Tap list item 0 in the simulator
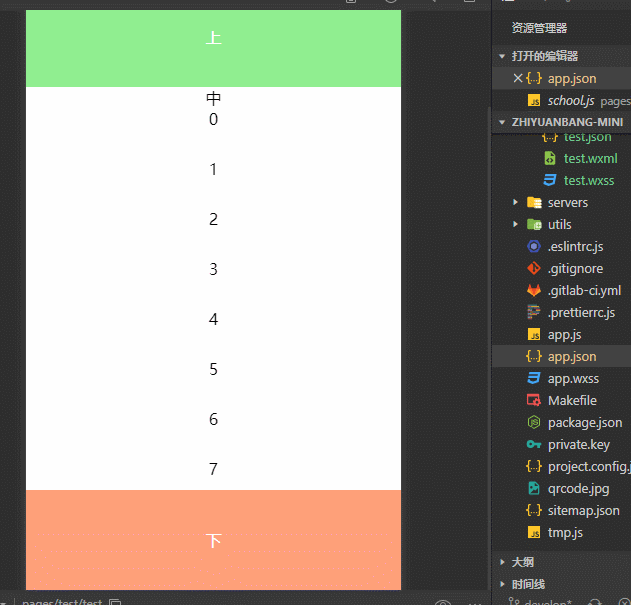Image resolution: width=631 pixels, height=605 pixels. point(213,119)
